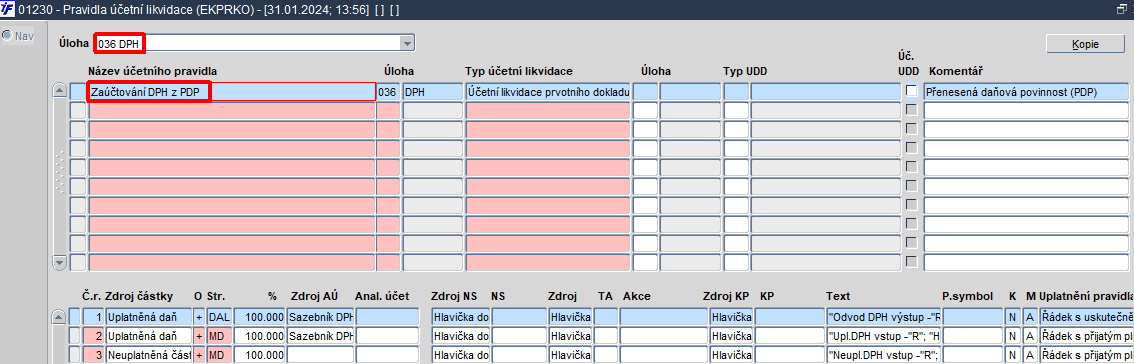The image size is (1134, 364).
Task: Click DAL value in row 1 Str. column
Action: (x=218, y=317)
